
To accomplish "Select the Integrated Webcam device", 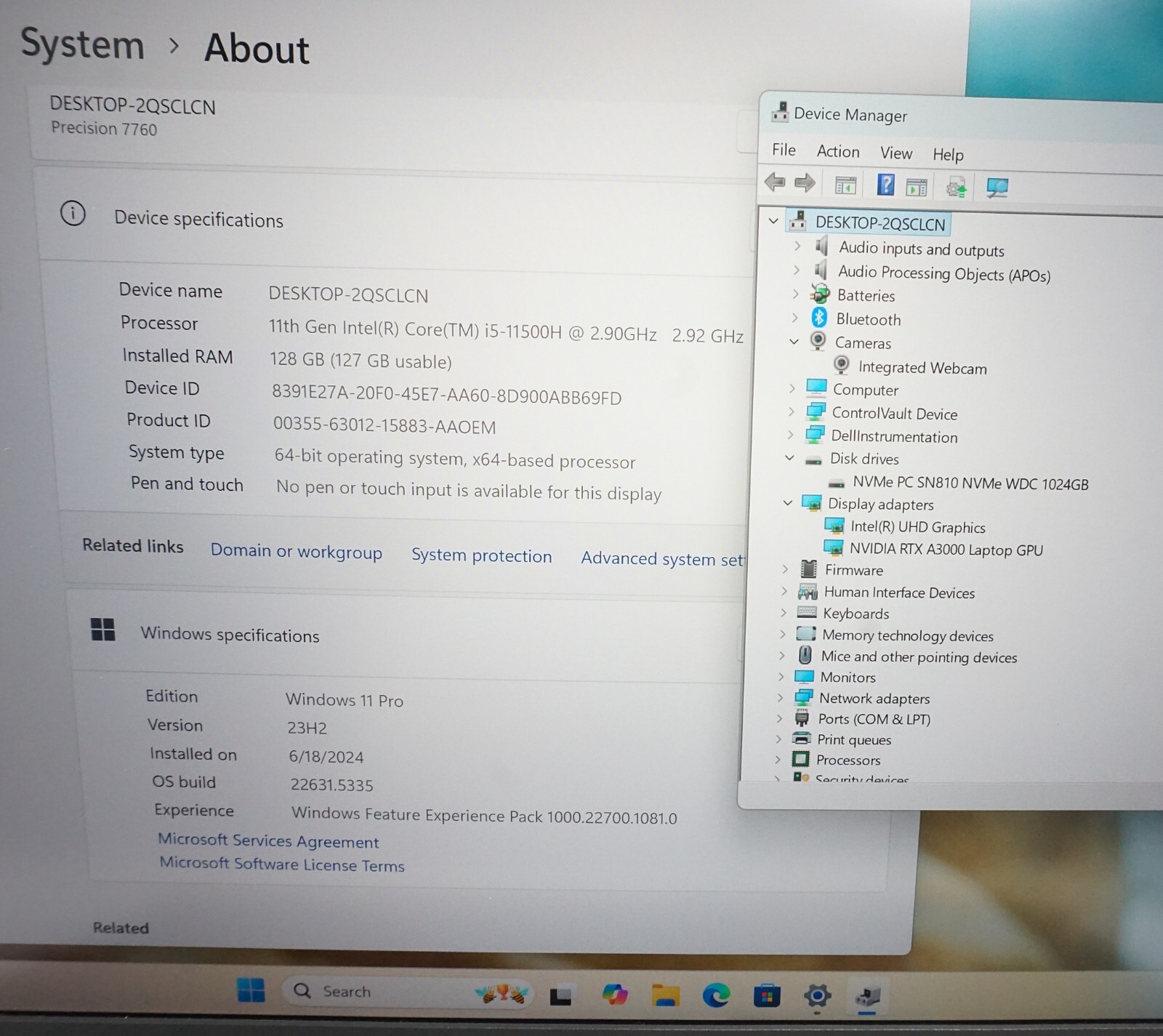I will tap(922, 368).
